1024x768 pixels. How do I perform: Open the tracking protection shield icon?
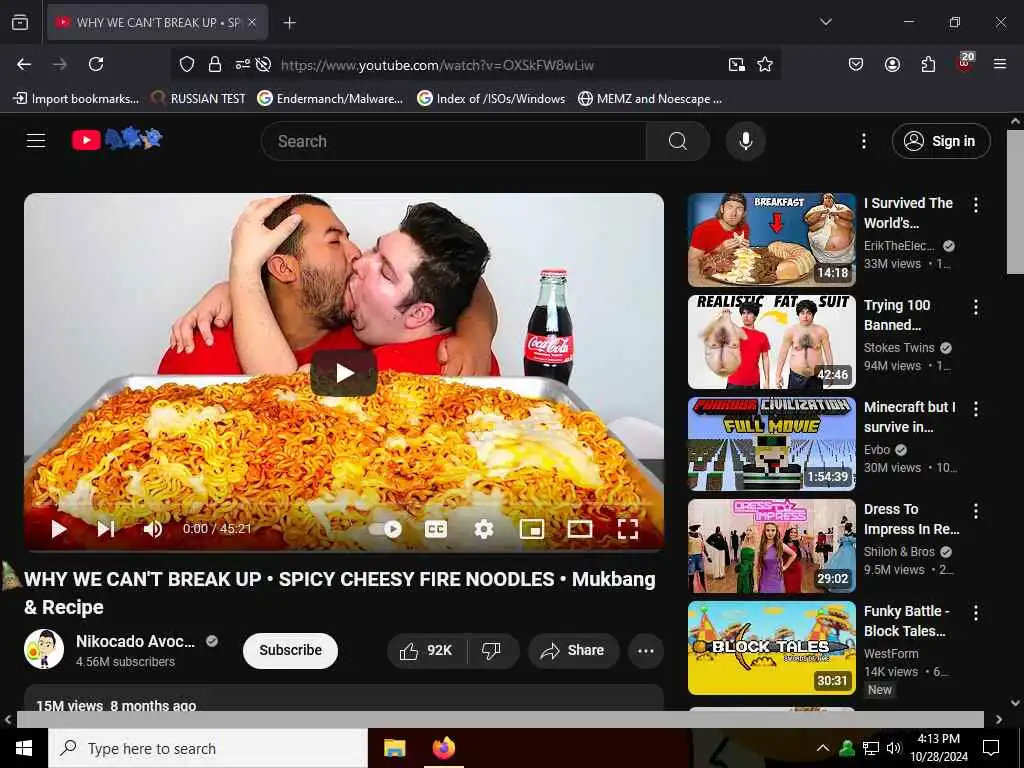pos(187,64)
